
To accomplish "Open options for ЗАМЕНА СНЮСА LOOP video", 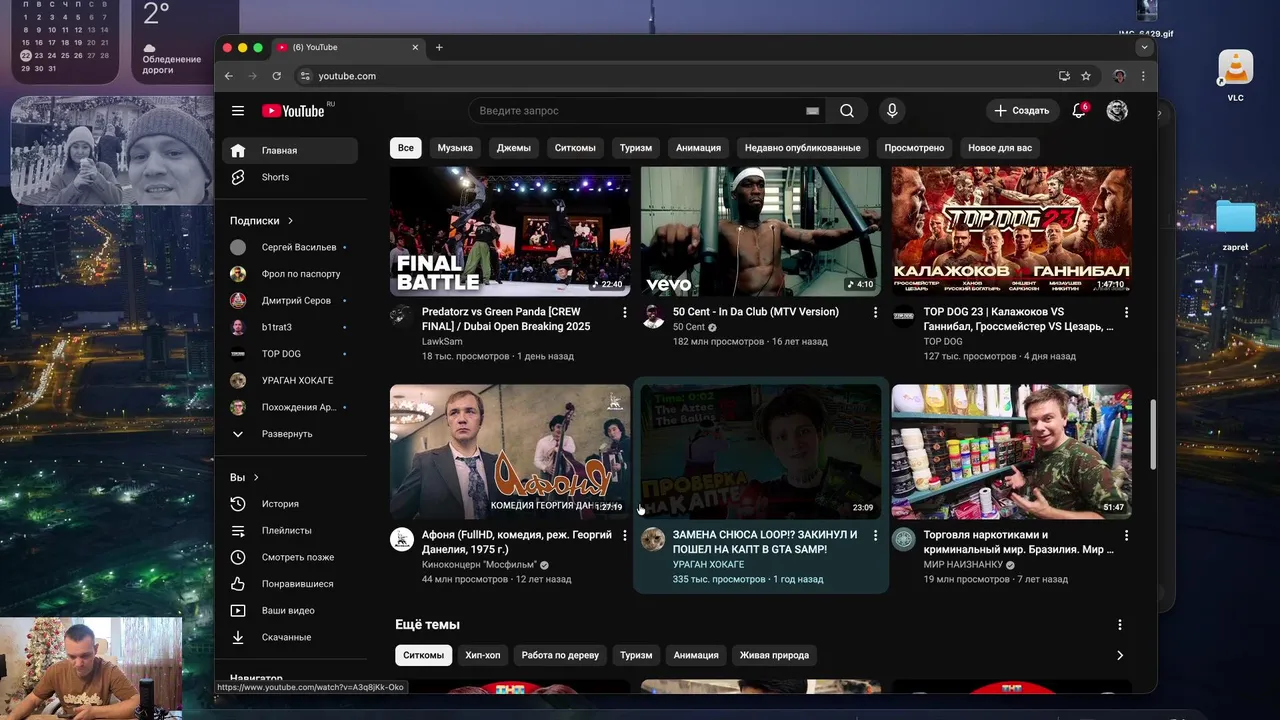I will point(875,536).
